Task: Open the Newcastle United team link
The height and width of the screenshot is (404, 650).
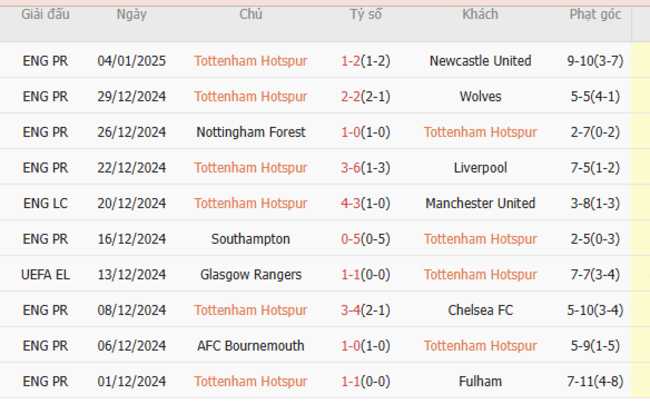Action: (480, 61)
